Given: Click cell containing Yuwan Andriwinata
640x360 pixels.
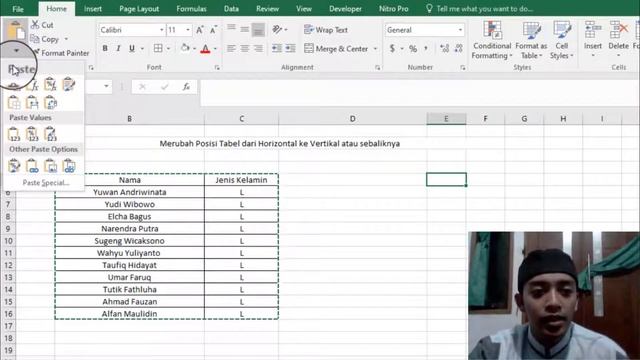Looking at the screenshot, I should click(129, 192).
